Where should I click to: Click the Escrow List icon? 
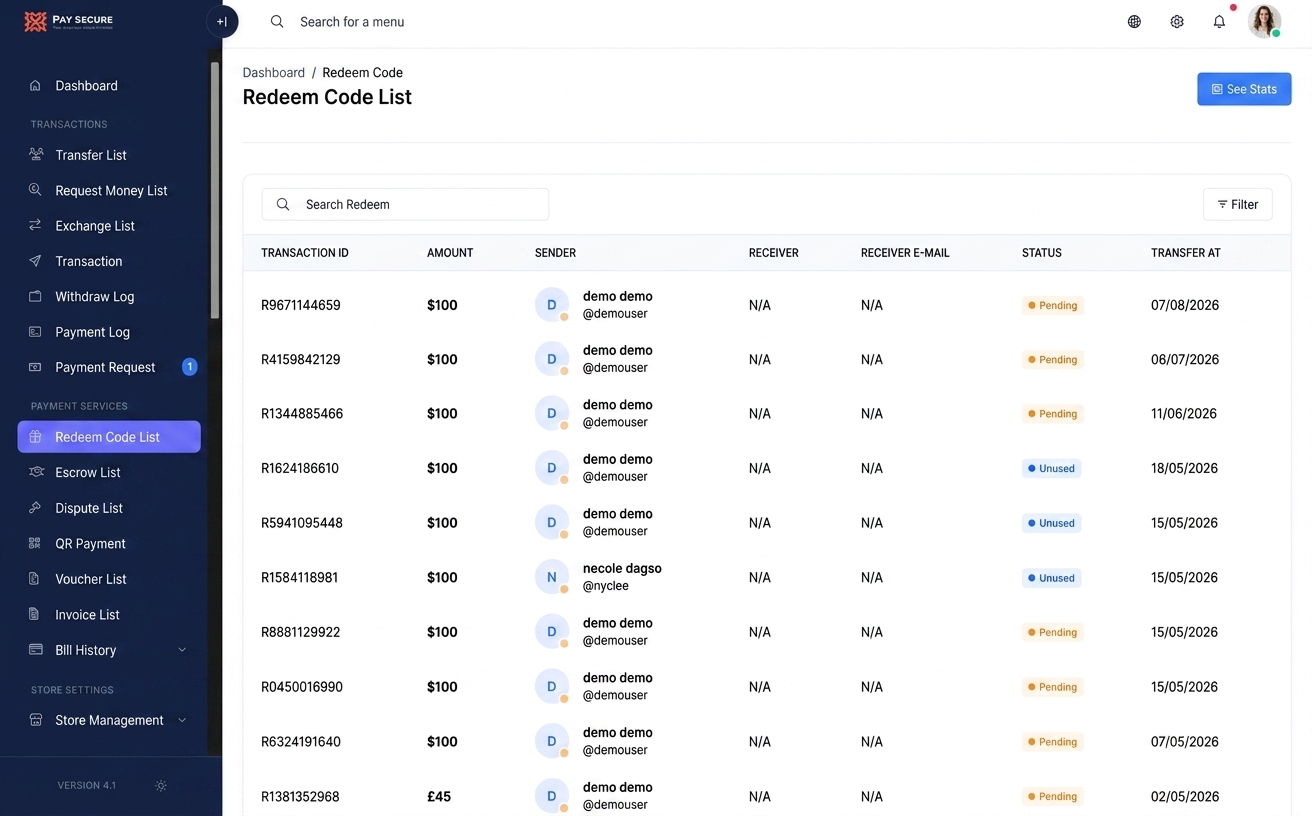pos(35,472)
